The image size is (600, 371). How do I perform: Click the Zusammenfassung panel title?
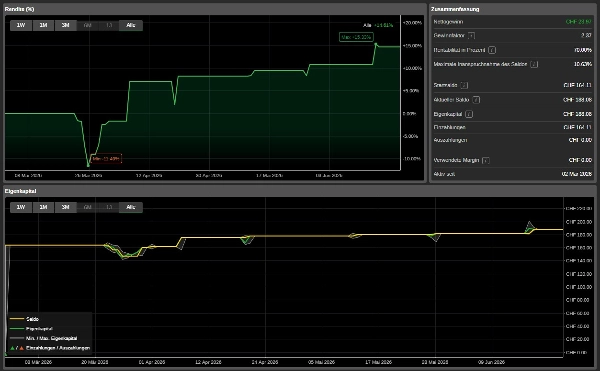[x=455, y=9]
